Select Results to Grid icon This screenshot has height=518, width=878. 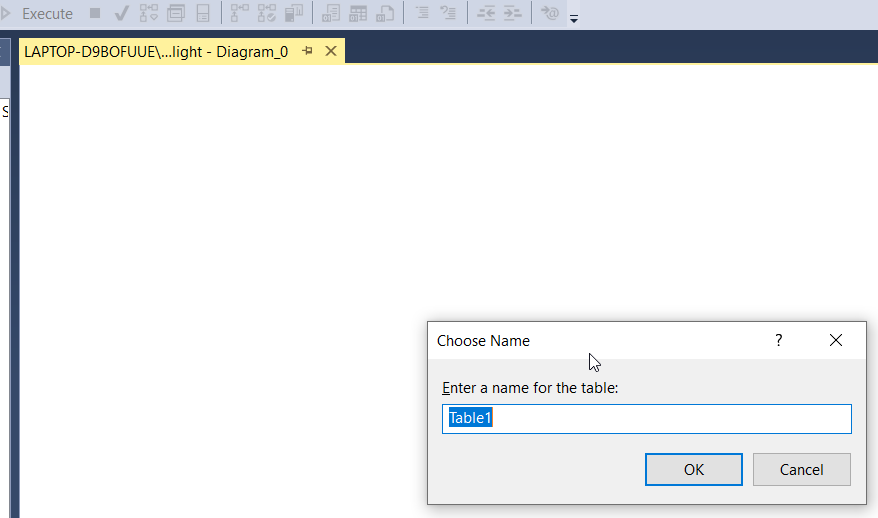[358, 14]
